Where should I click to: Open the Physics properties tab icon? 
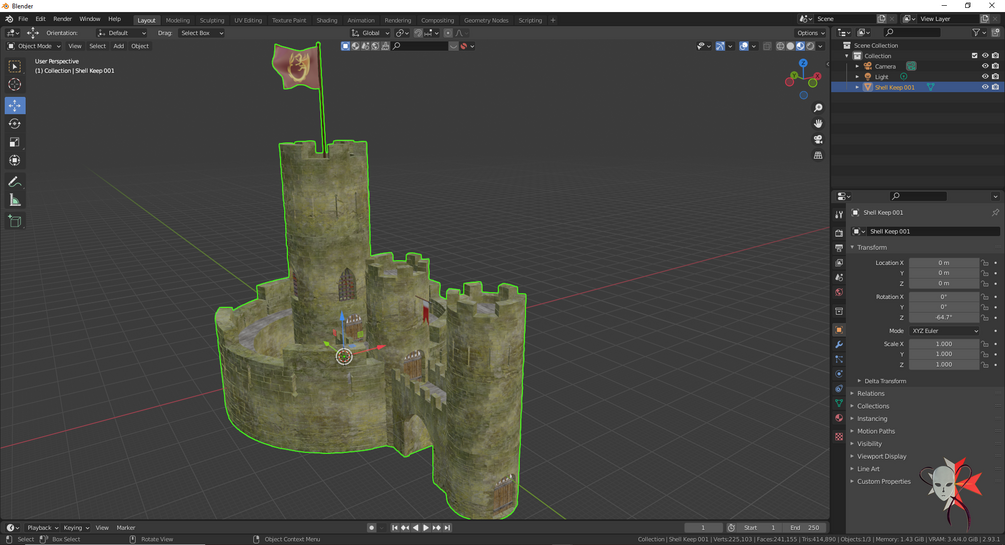pyautogui.click(x=839, y=374)
